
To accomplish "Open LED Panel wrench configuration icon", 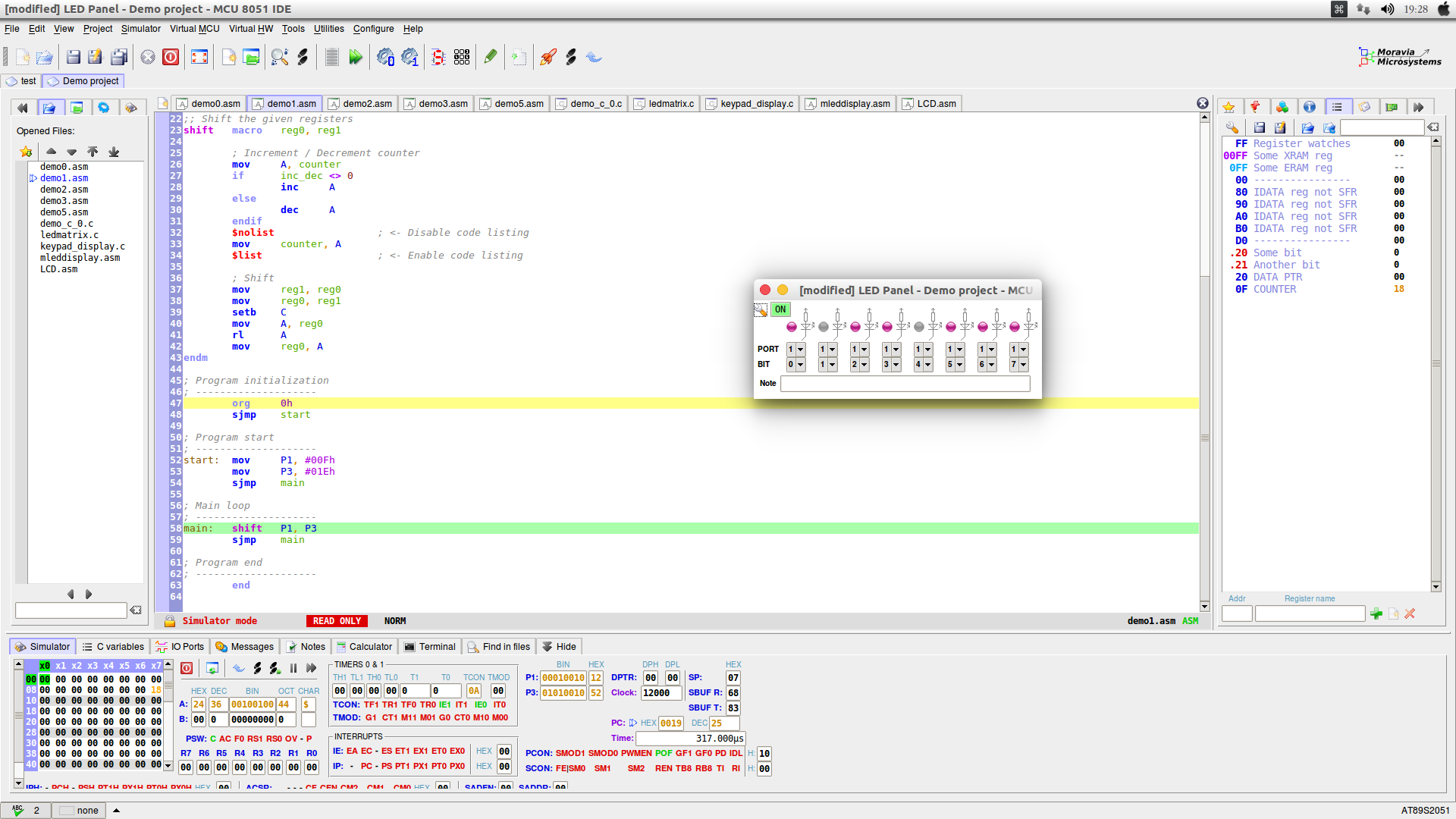I will coord(761,309).
